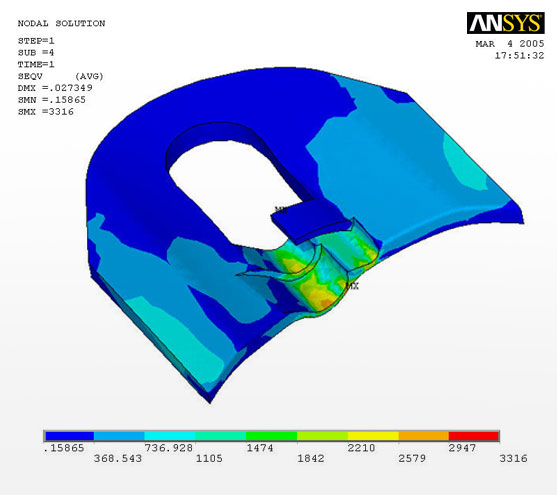Click the NODAL SOLUTION title text
Image resolution: width=557 pixels, height=495 pixels.
click(61, 23)
